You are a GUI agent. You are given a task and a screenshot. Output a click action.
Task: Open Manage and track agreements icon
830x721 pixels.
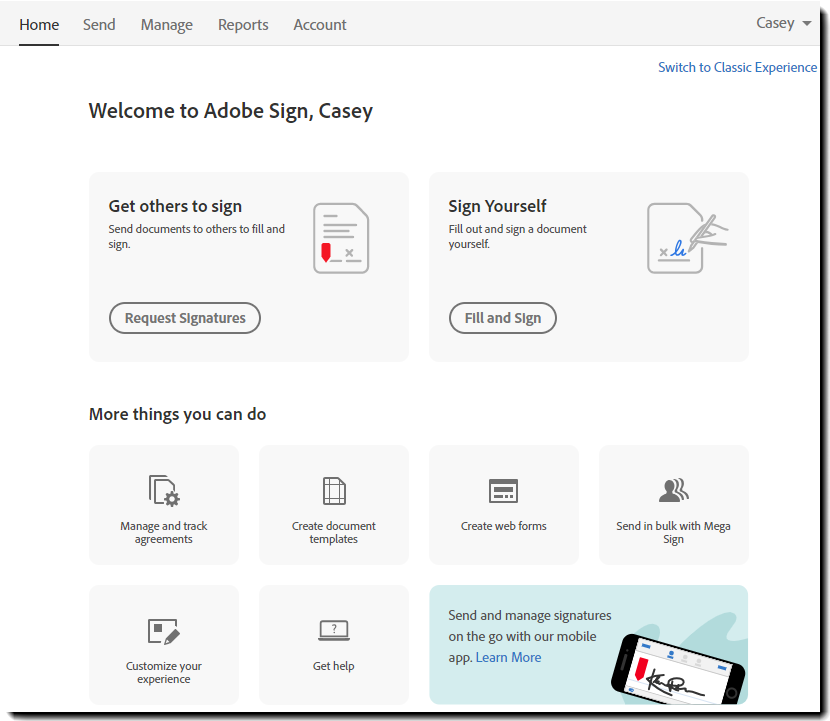coord(164,491)
